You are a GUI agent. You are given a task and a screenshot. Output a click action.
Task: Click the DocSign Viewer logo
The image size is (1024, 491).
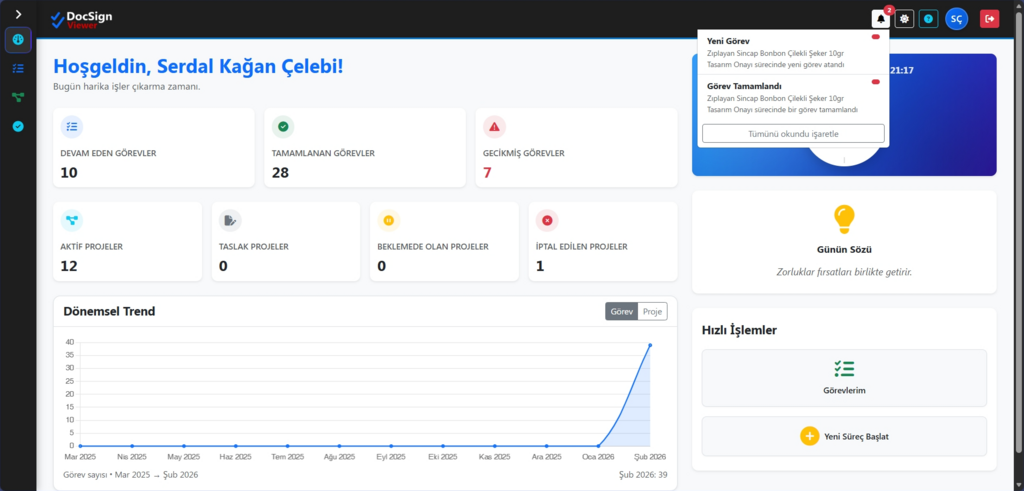click(82, 19)
